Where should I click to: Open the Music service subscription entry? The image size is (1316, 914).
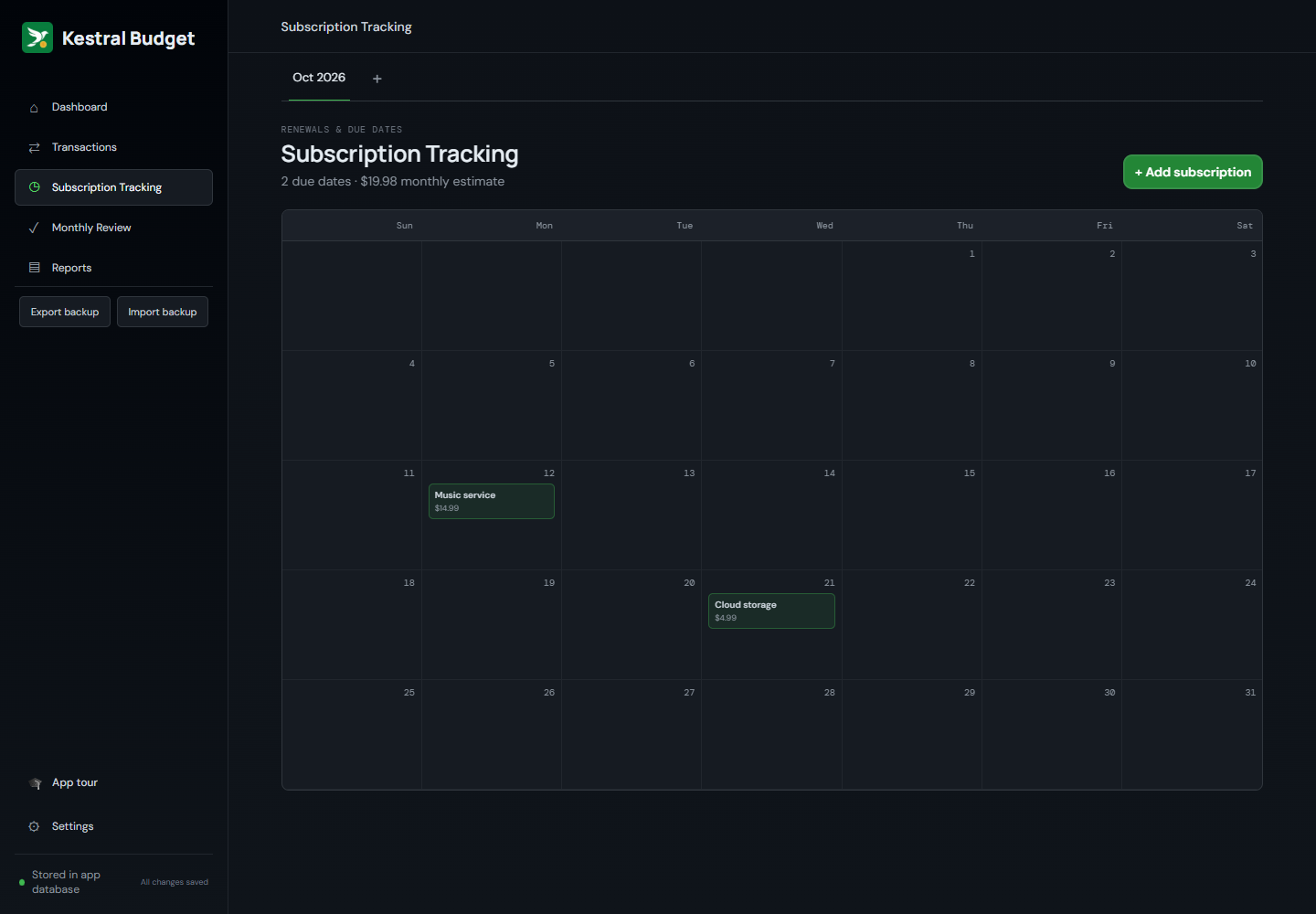click(492, 501)
